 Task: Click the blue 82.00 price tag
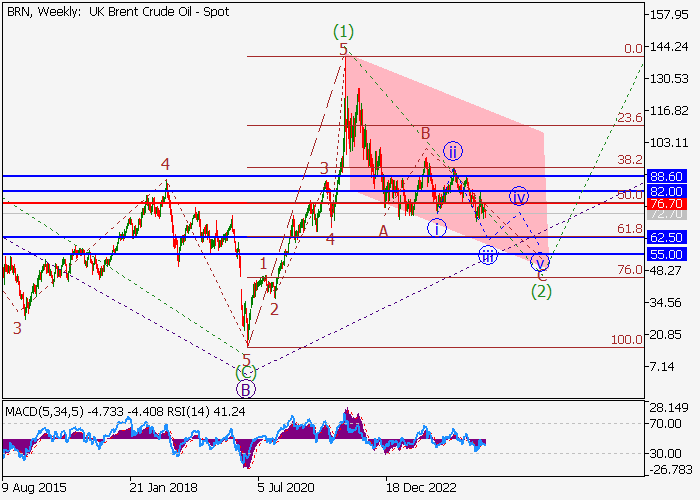(666, 192)
